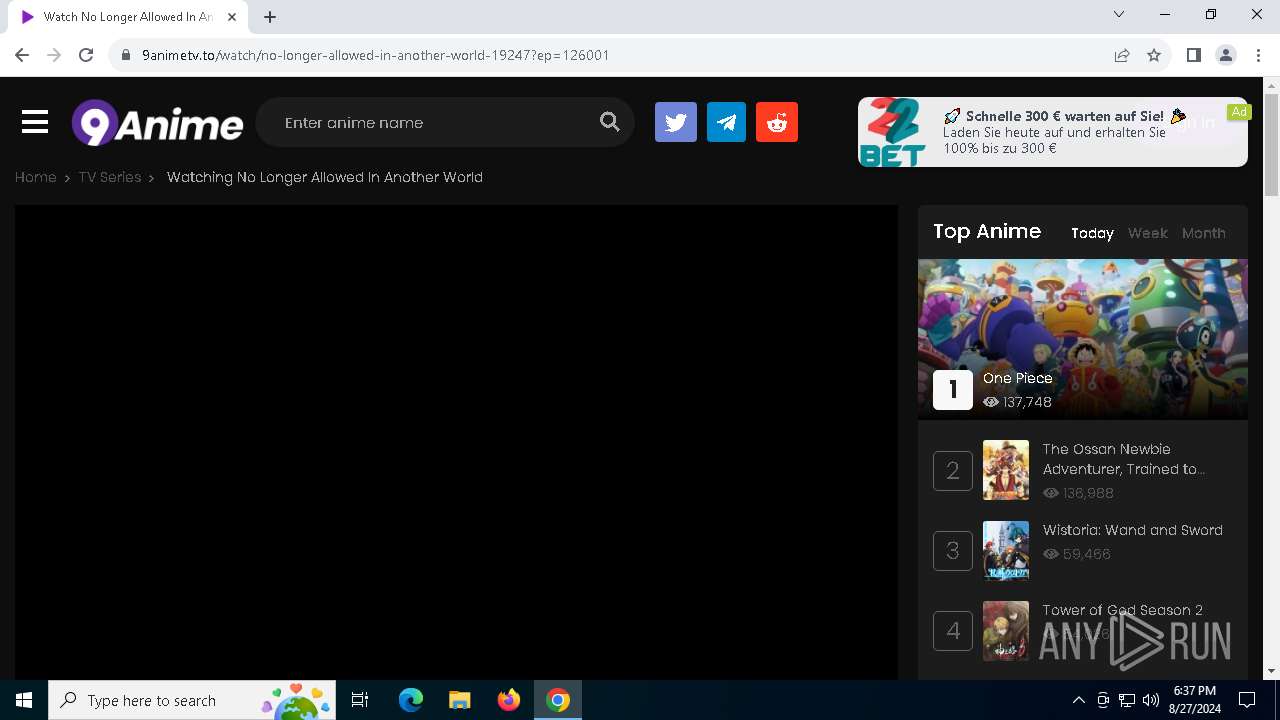Open One Piece title link
The image size is (1280, 720).
[1017, 378]
